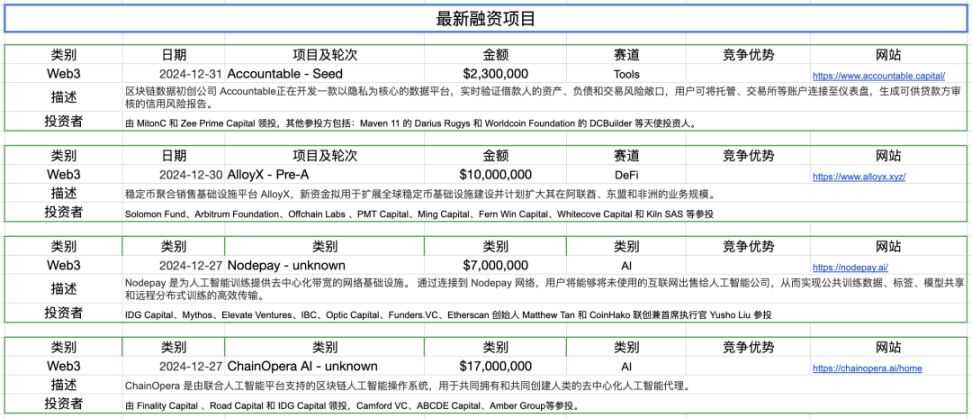972x419 pixels.
Task: Select the 竞争优势 header in ChainOpera block
Action: pyautogui.click(x=748, y=347)
